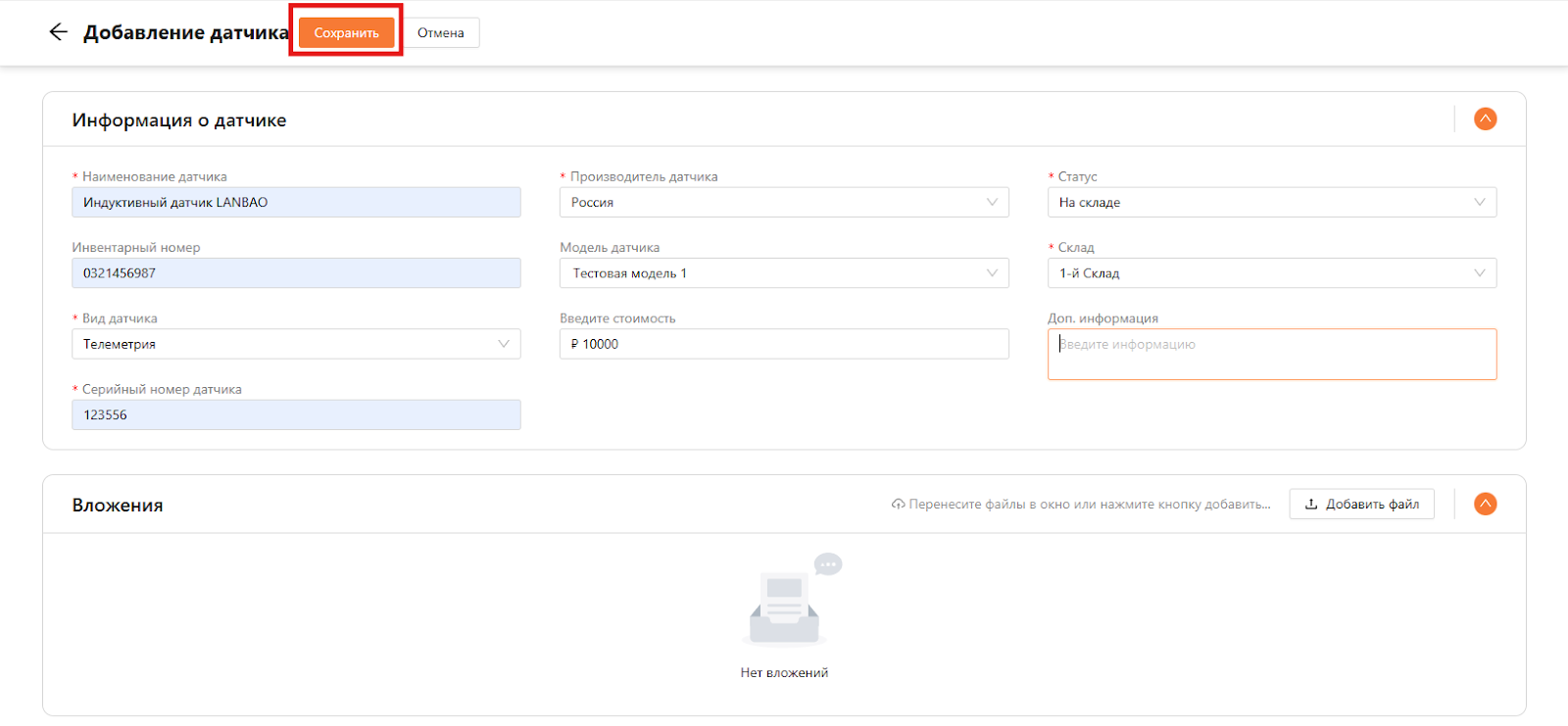
Task: Click the Серийный номер датчика field
Action: click(x=295, y=415)
